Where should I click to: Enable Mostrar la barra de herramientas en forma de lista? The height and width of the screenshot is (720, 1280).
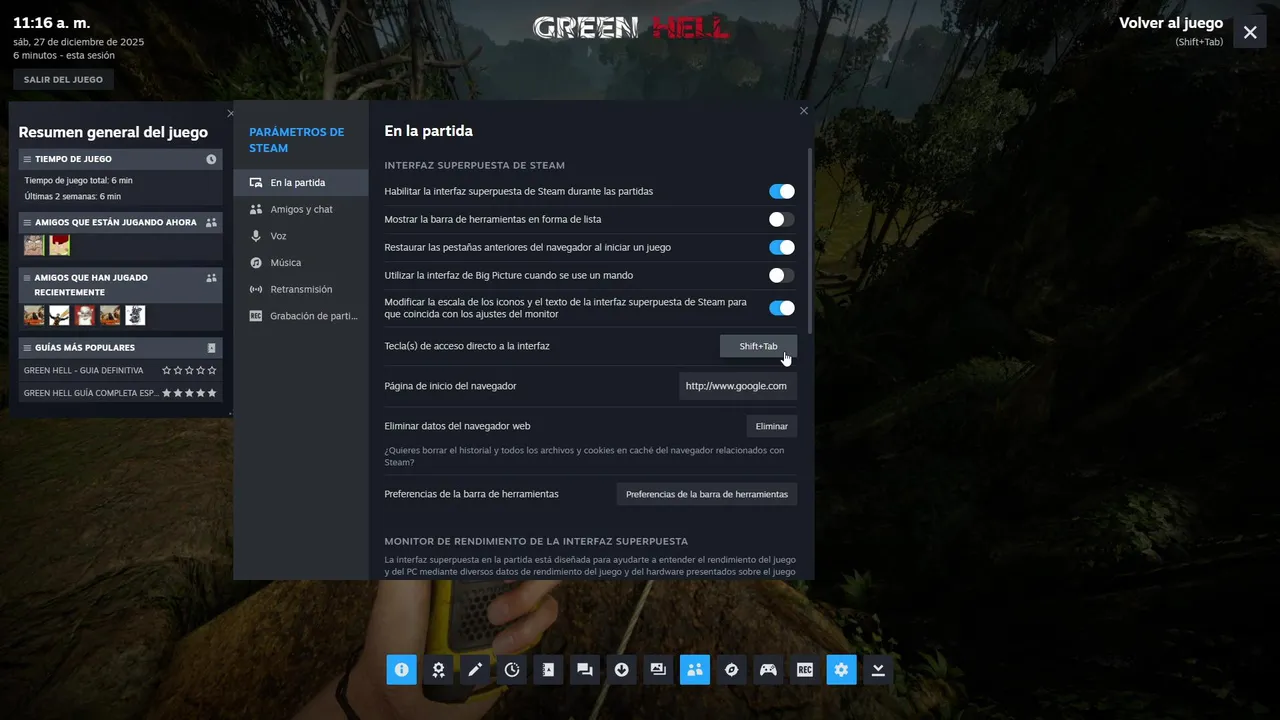pyautogui.click(x=782, y=219)
